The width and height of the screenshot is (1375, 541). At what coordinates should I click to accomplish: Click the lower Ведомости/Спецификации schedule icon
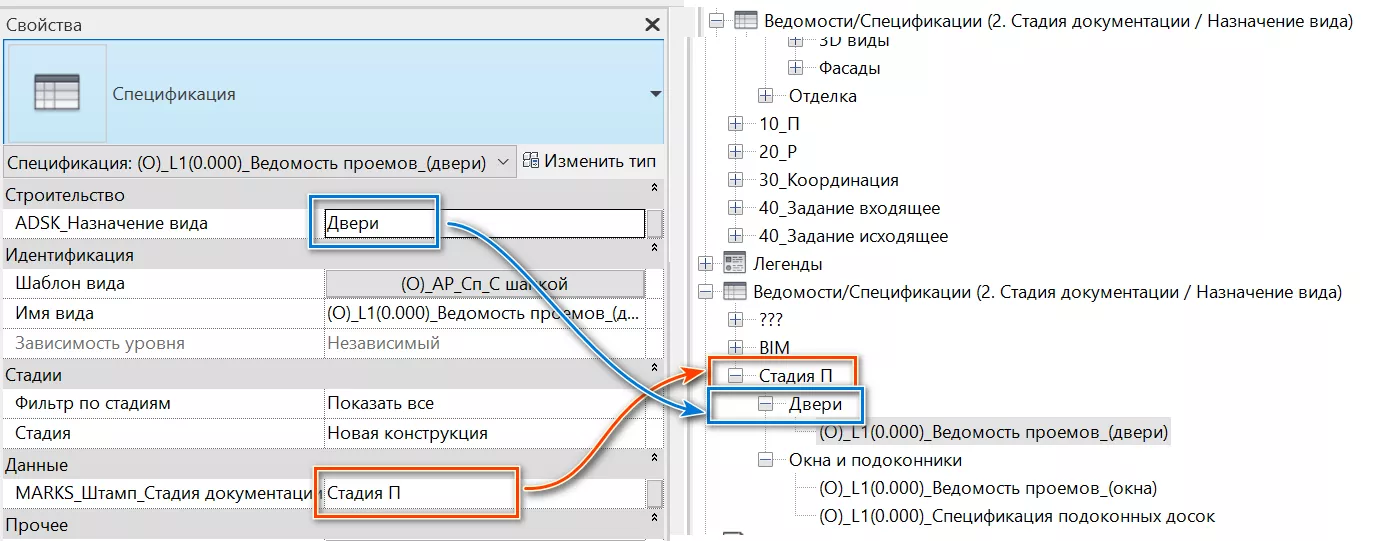click(x=735, y=292)
